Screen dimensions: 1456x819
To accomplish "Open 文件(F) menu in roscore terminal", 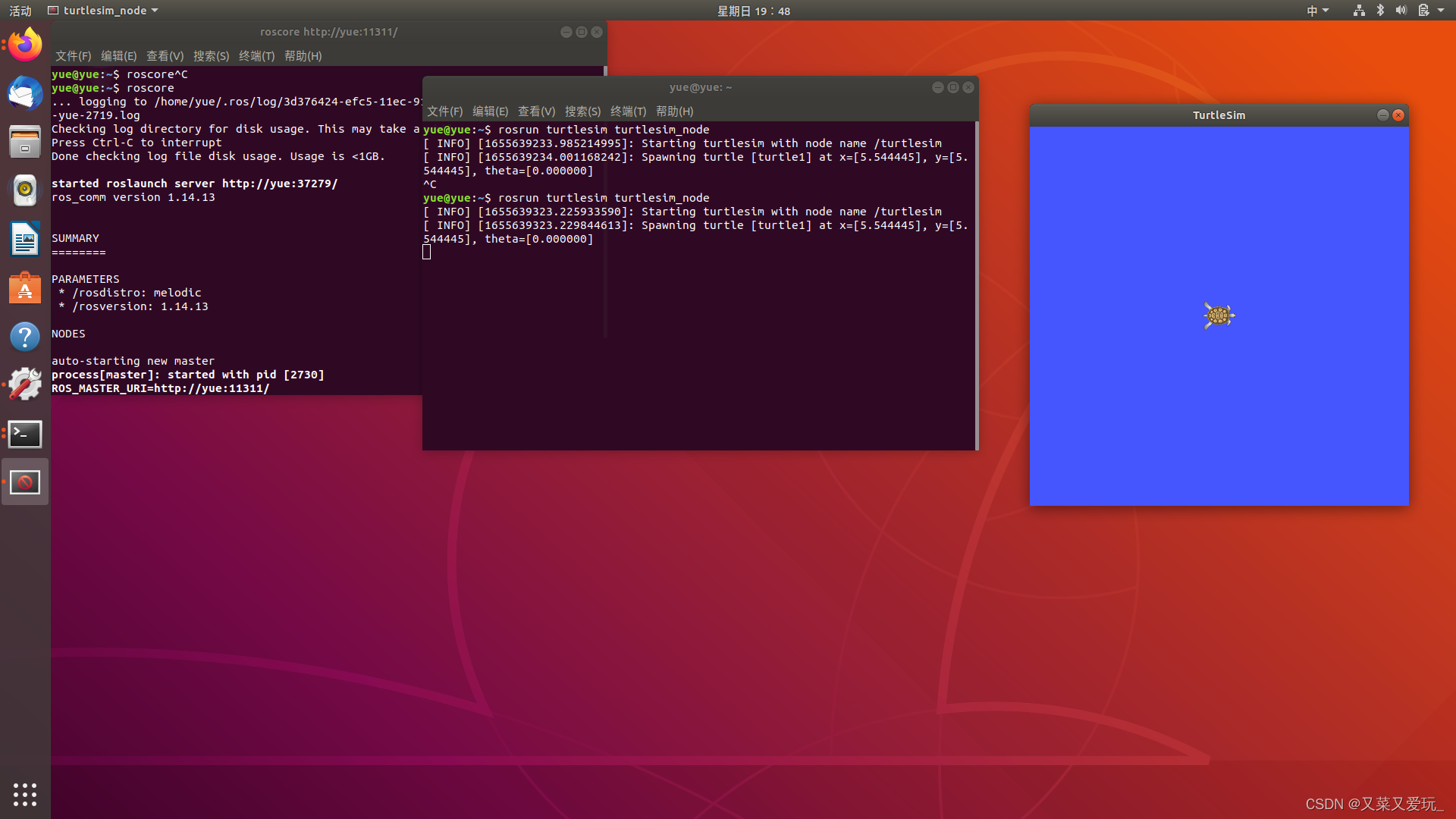I will pos(73,56).
